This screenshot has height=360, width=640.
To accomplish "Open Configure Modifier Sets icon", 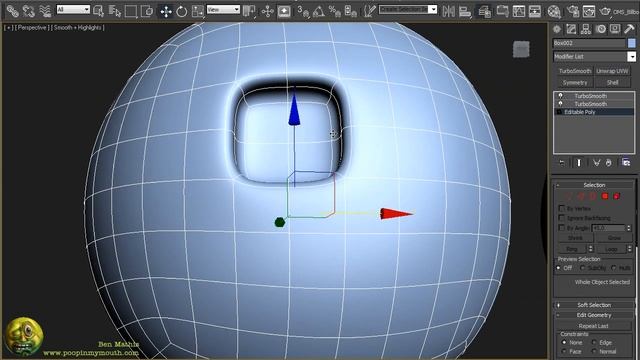I will pos(626,163).
